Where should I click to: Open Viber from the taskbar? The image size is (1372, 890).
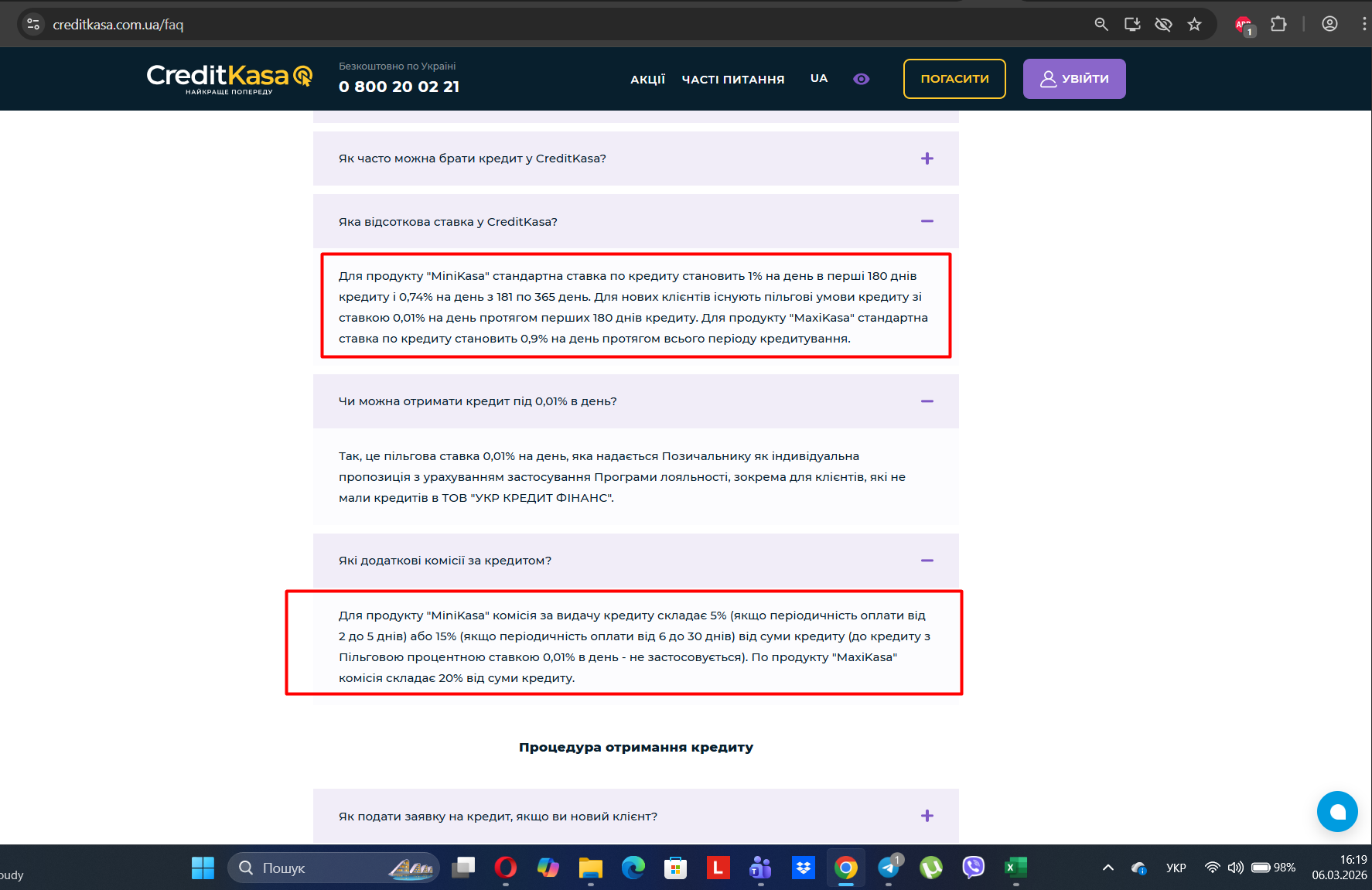(x=974, y=868)
